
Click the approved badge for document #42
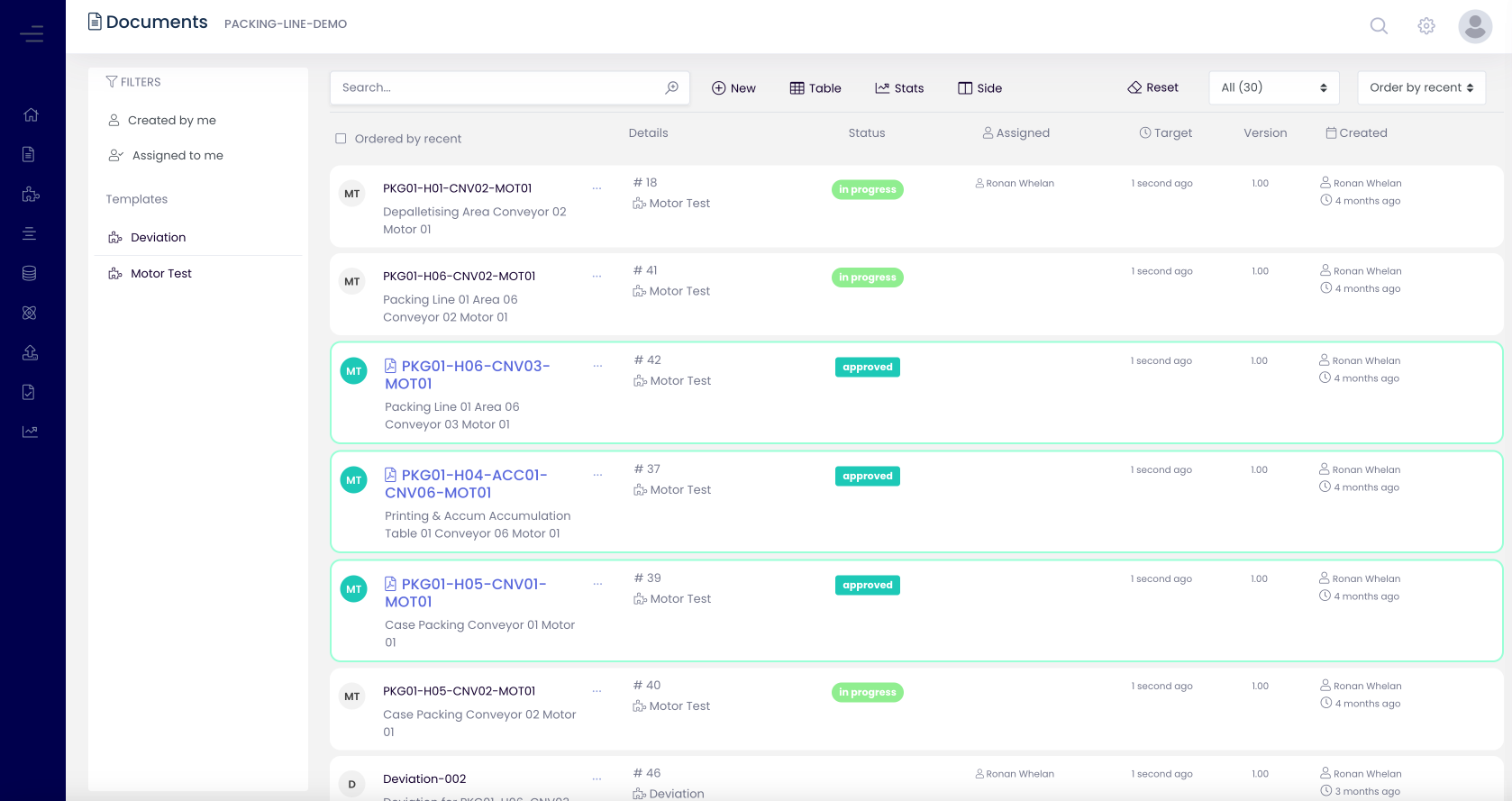click(867, 367)
